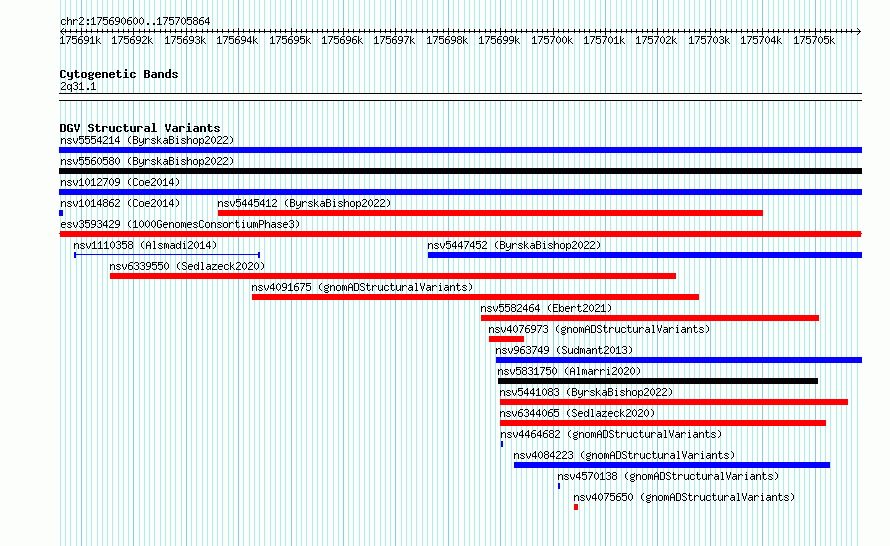This screenshot has width=890, height=546.
Task: Click the 2q31.1 cytogenetic band bar
Action: (x=460, y=97)
